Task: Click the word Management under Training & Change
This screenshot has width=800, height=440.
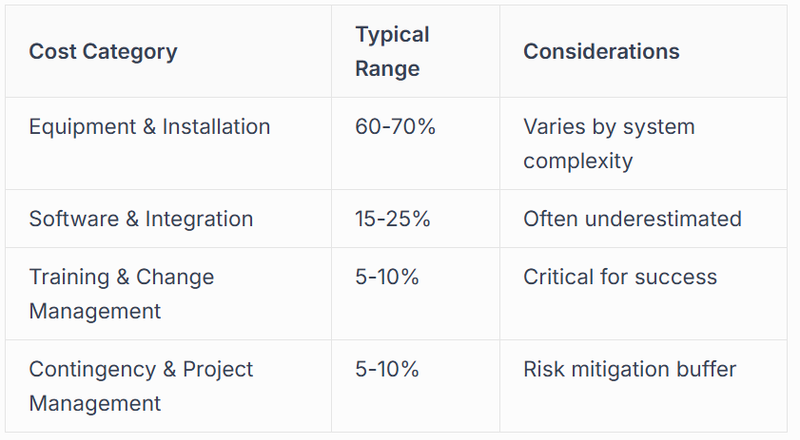Action: 95,311
